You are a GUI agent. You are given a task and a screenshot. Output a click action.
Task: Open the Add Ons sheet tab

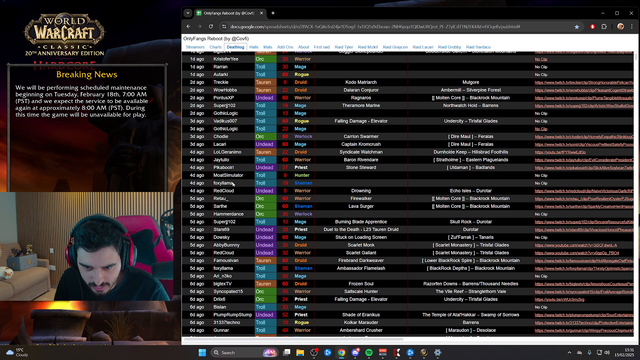point(285,47)
